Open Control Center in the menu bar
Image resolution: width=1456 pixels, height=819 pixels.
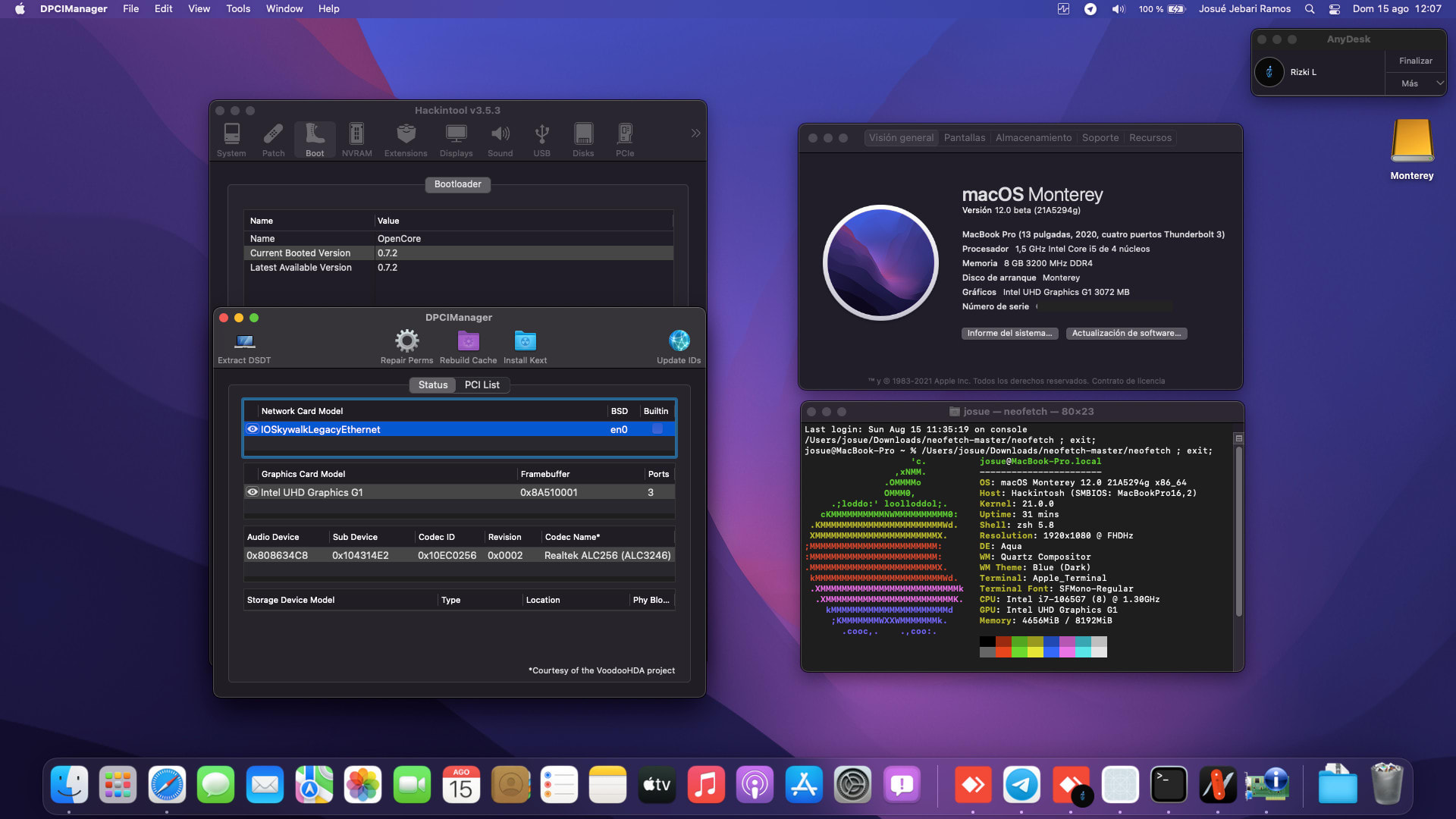1335,9
